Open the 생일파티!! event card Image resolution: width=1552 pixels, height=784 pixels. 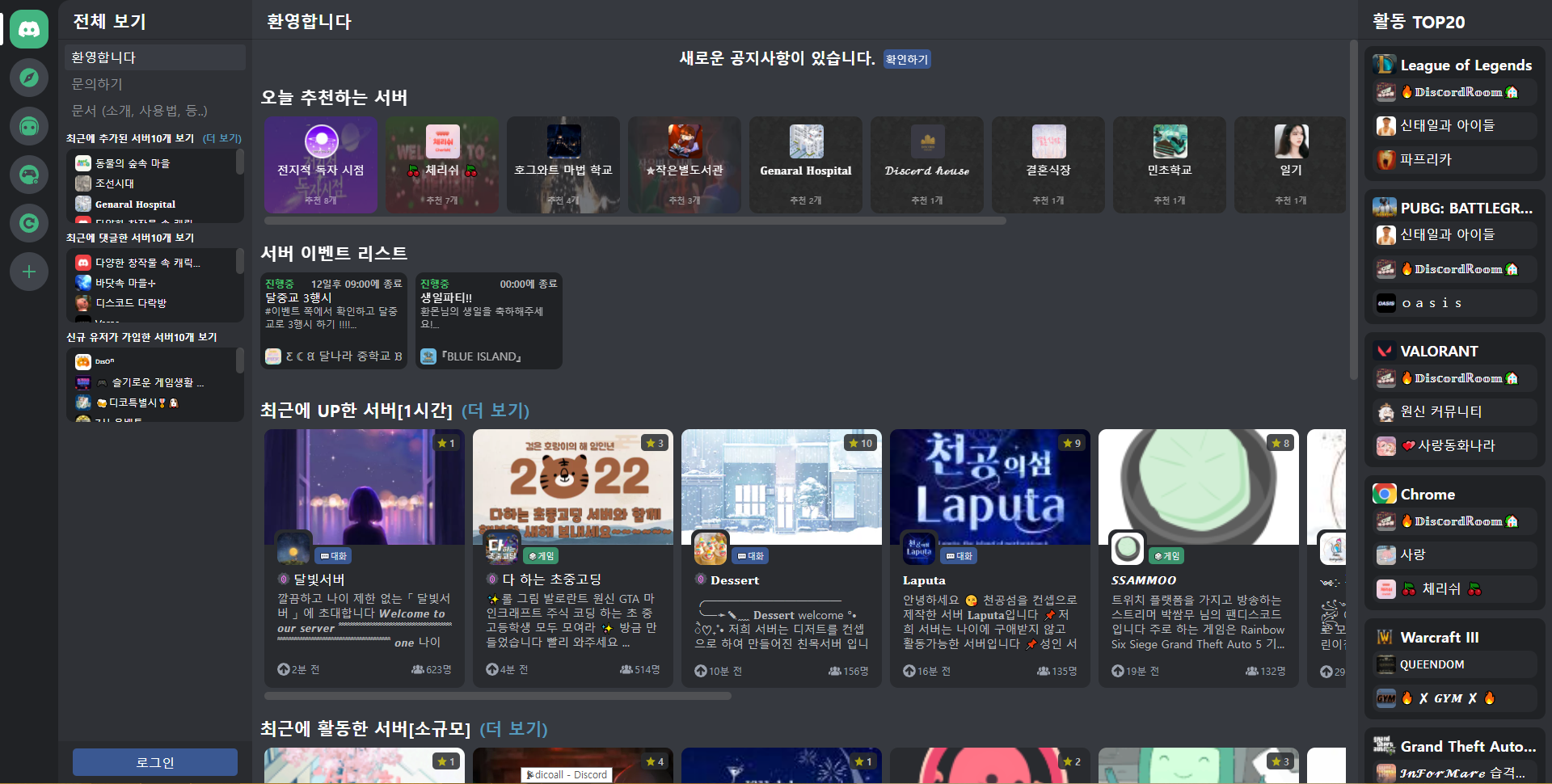click(x=489, y=321)
